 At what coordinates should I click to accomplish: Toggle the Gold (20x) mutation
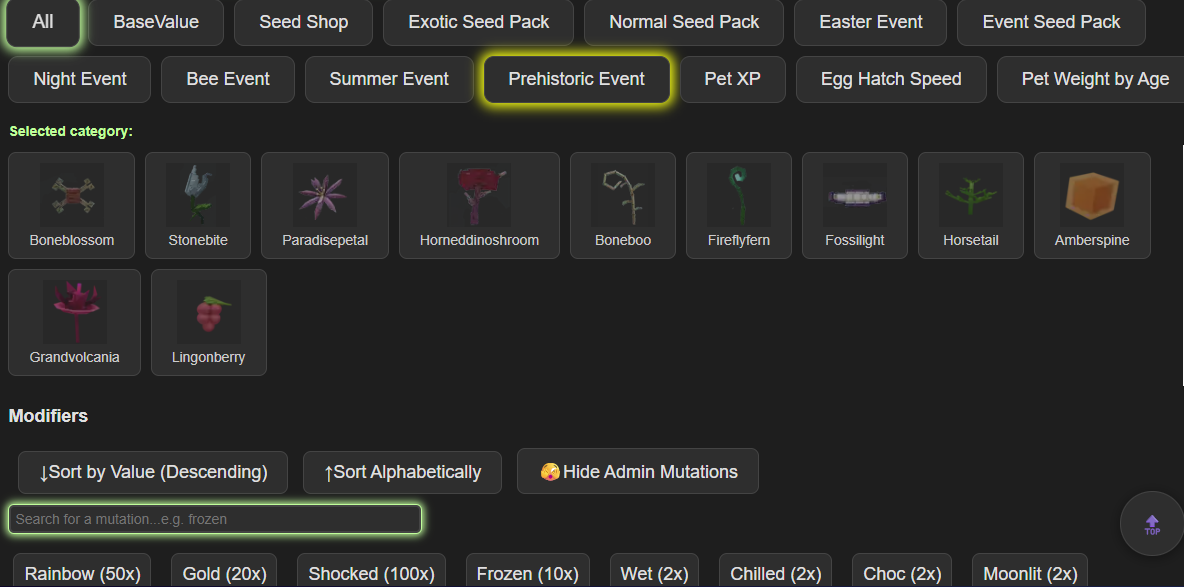pyautogui.click(x=224, y=573)
